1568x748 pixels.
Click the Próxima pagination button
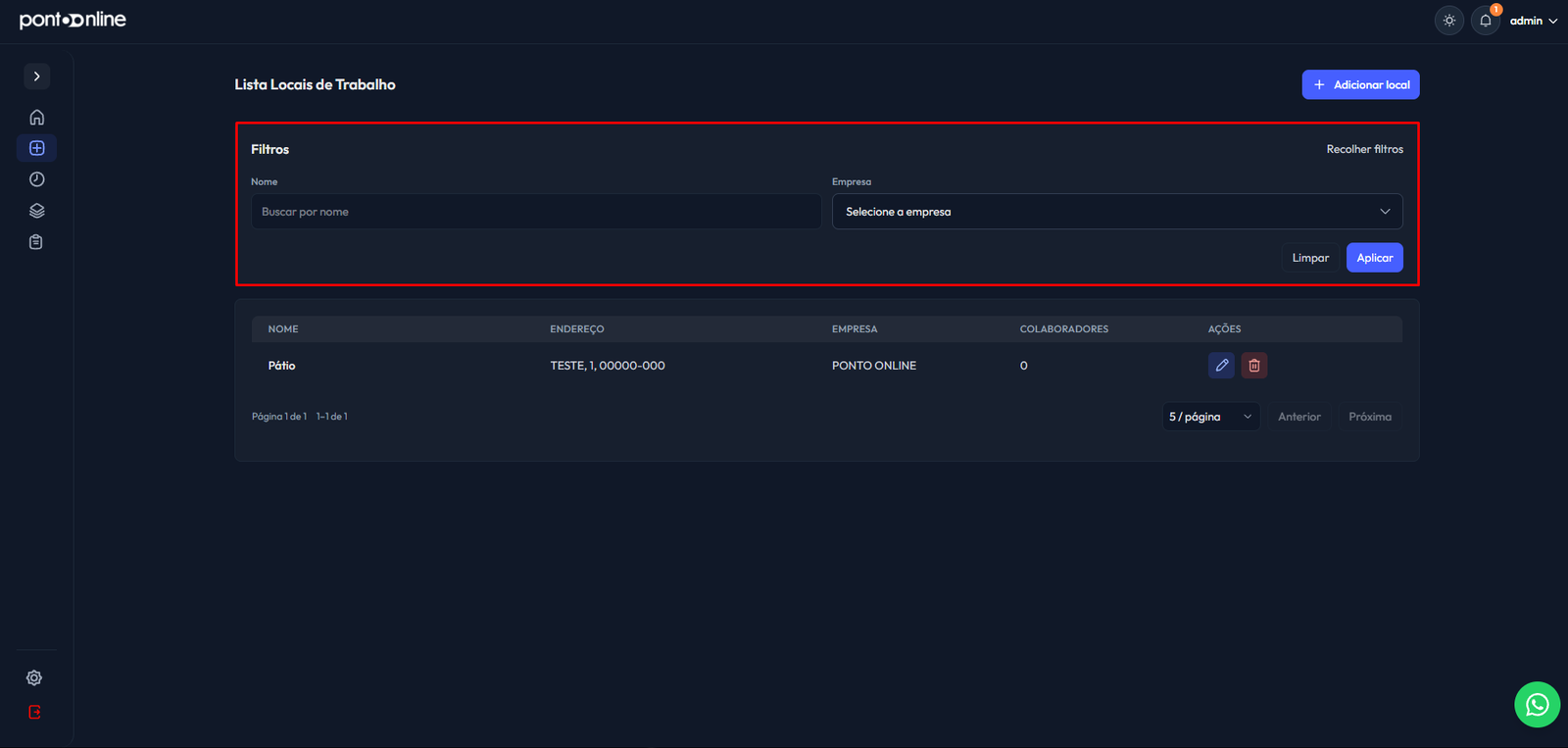(x=1370, y=417)
